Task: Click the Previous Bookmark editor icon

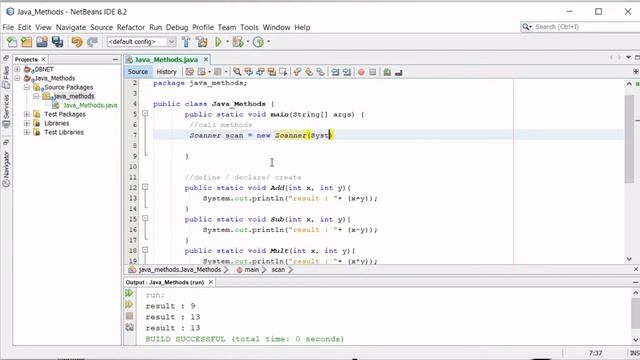Action: 297,72
